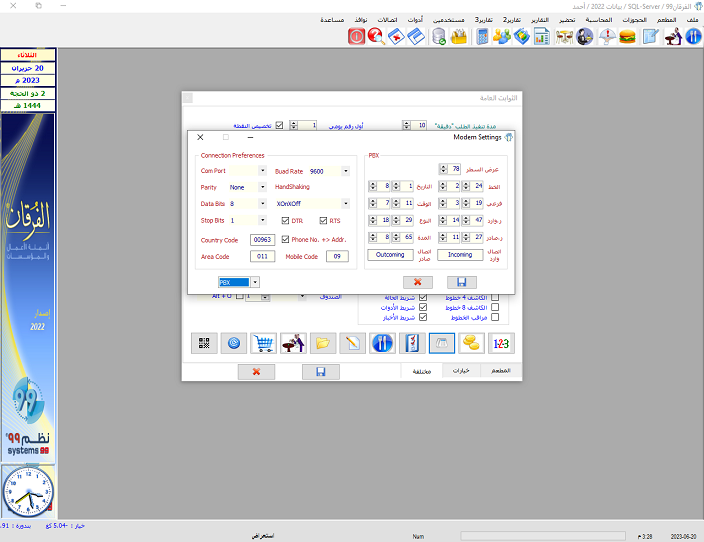Disable the RTS checkbox
The width and height of the screenshot is (704, 542).
pos(322,220)
